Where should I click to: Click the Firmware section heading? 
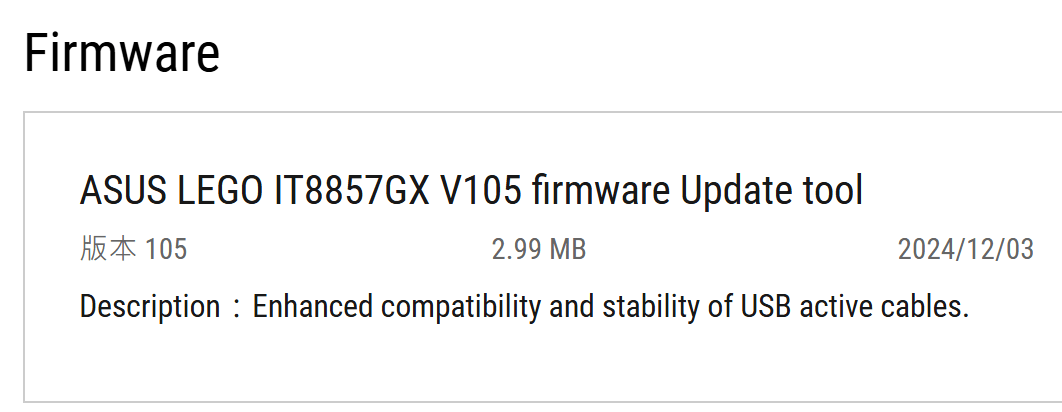[x=122, y=53]
